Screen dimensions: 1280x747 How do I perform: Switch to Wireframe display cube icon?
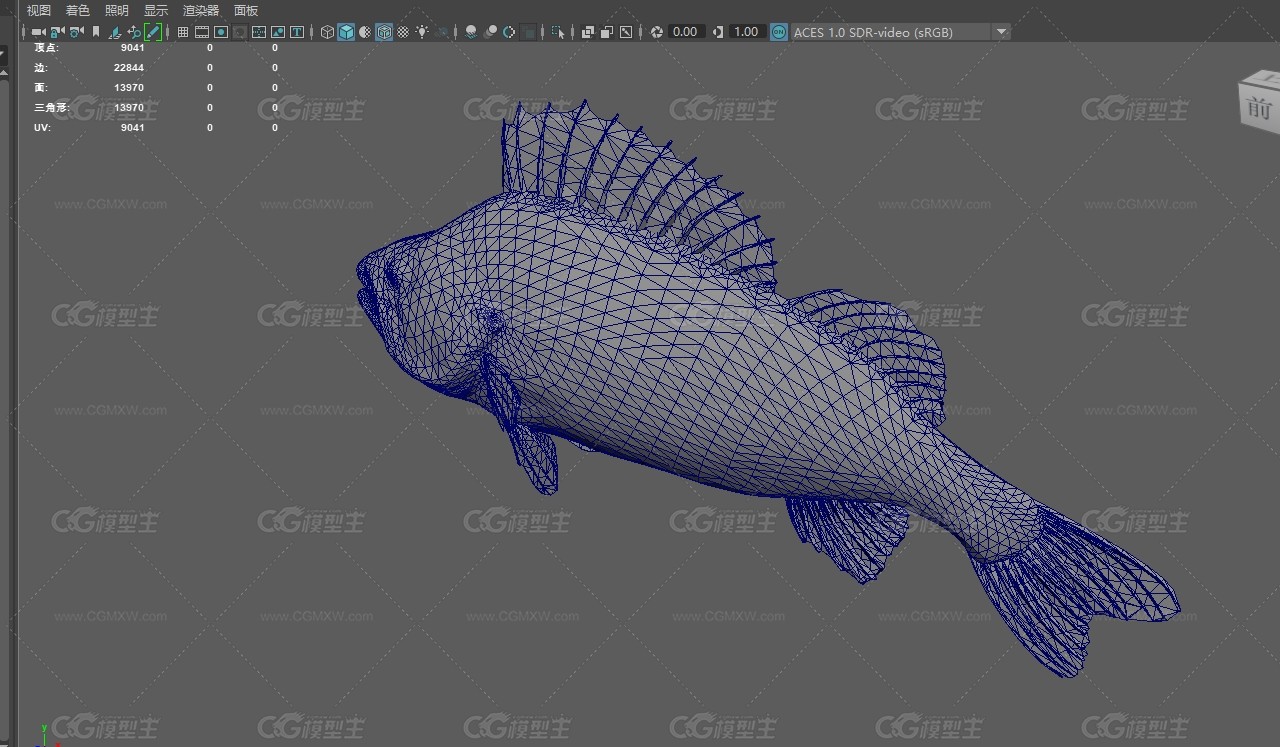point(327,32)
